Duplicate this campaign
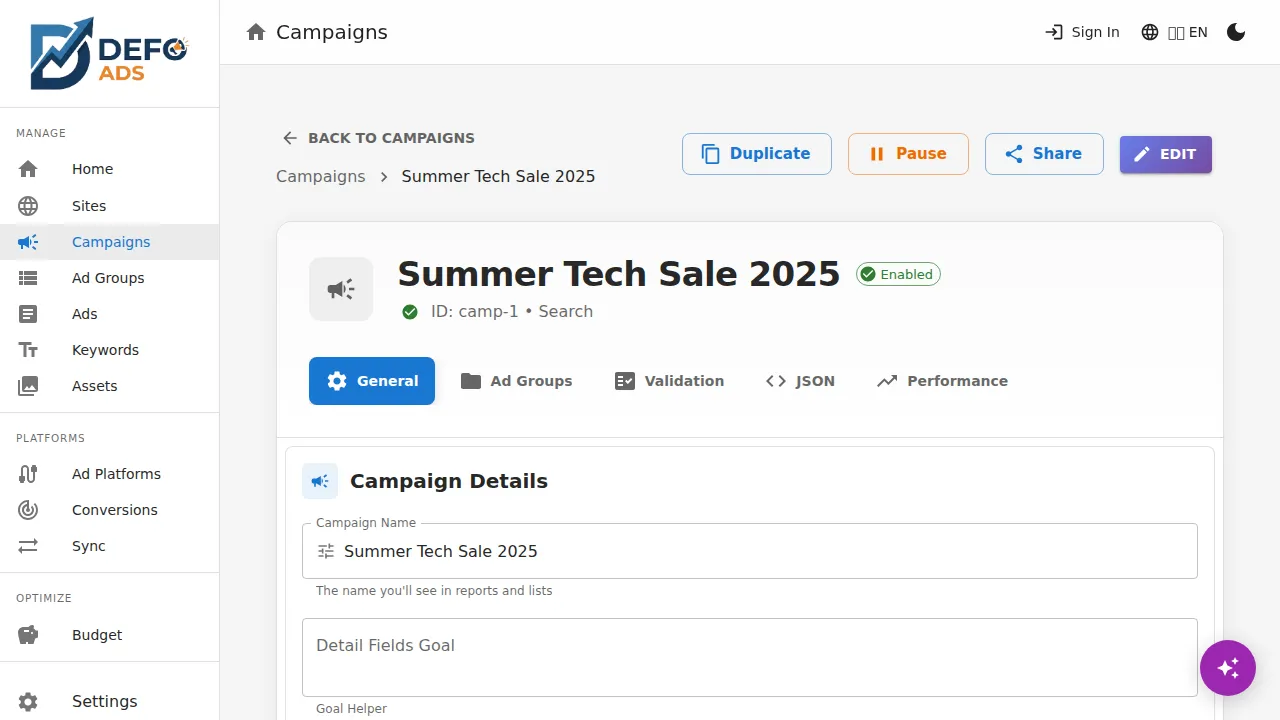The image size is (1280, 720). coord(757,154)
